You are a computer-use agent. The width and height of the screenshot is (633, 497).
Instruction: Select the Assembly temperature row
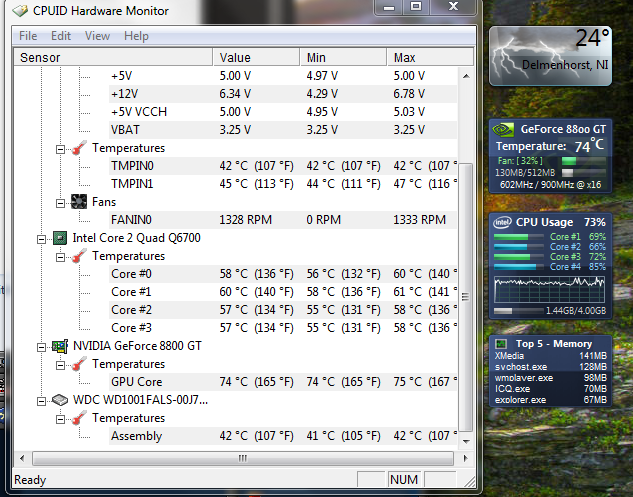point(283,436)
